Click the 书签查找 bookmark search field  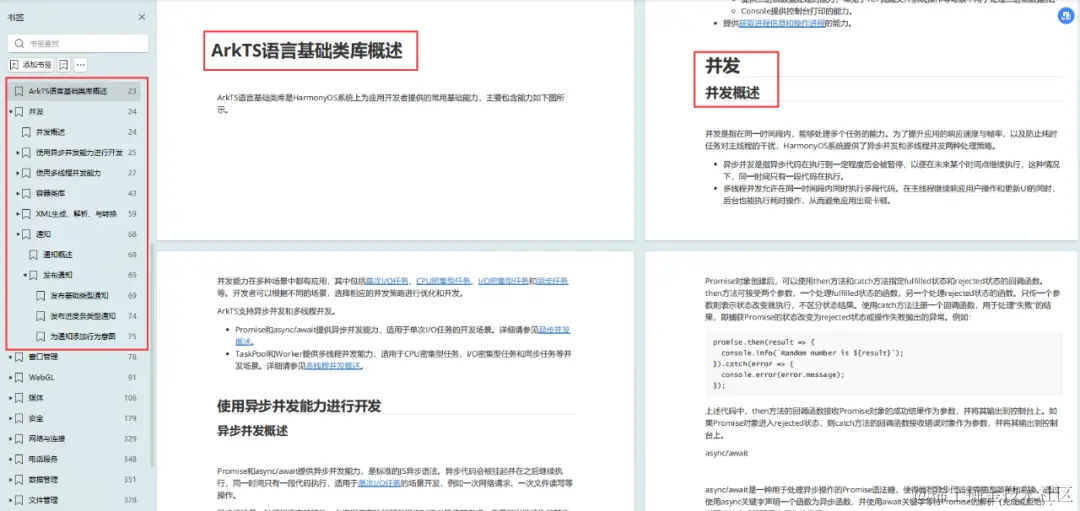(79, 43)
